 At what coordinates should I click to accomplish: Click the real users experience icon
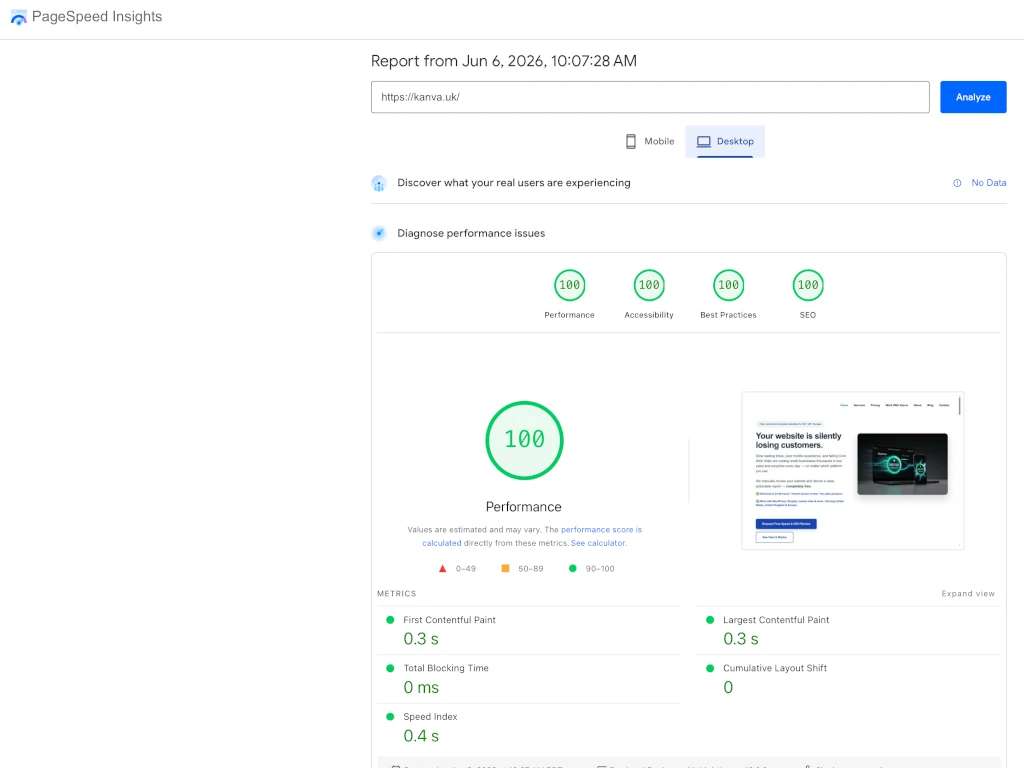(x=379, y=184)
